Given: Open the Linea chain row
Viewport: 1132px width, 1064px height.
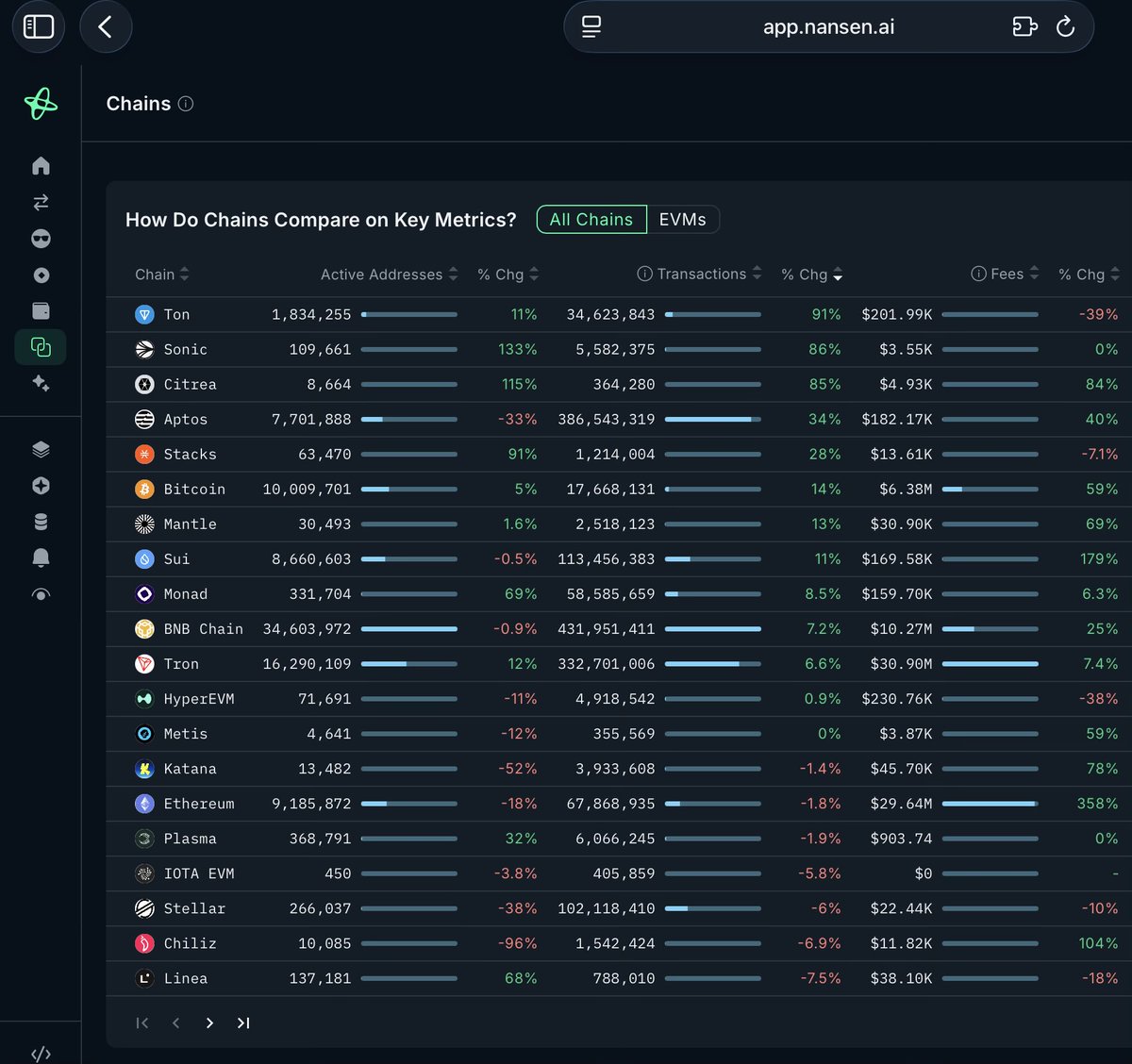Looking at the screenshot, I should [x=619, y=978].
